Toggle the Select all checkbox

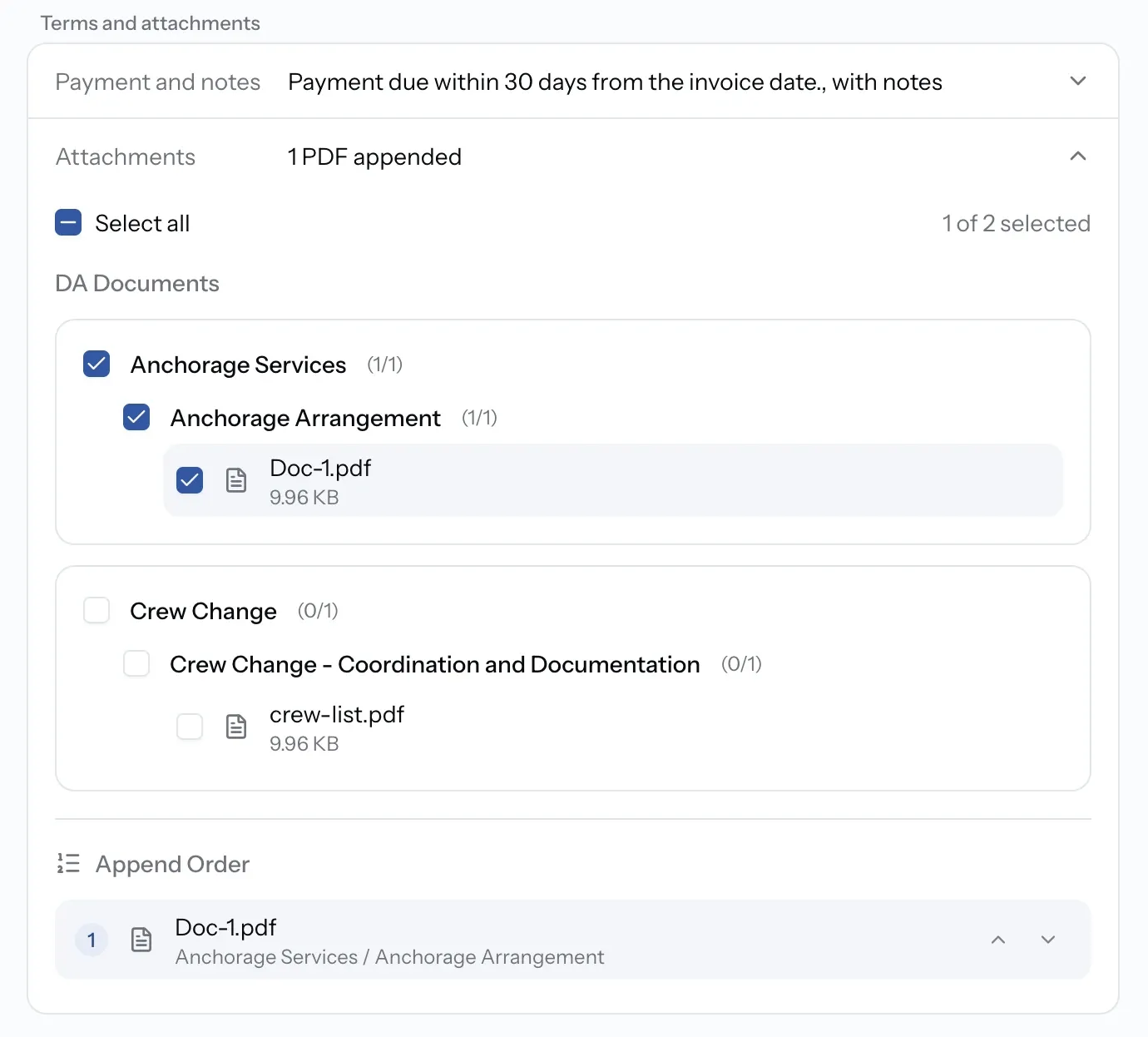(x=68, y=222)
